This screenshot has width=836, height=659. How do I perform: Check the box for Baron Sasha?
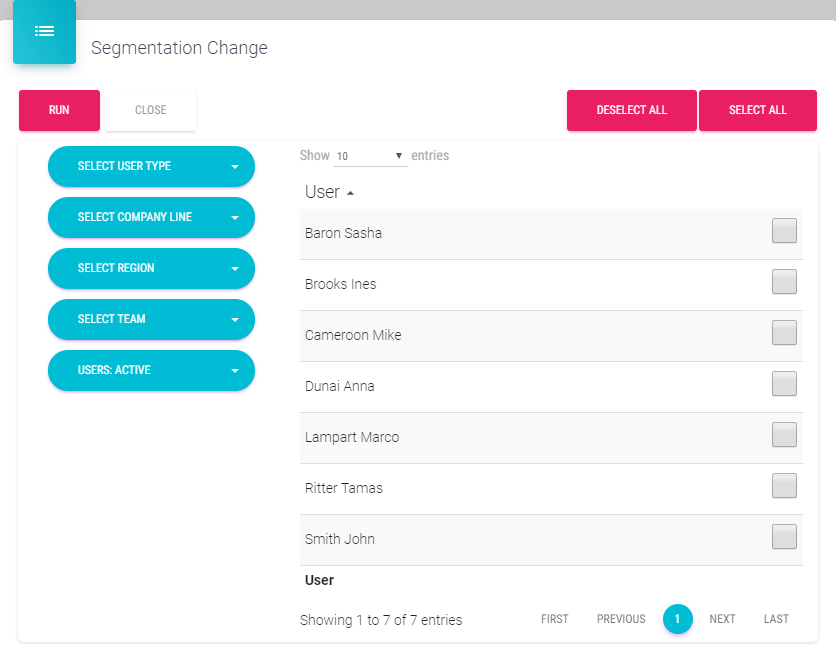click(x=784, y=231)
